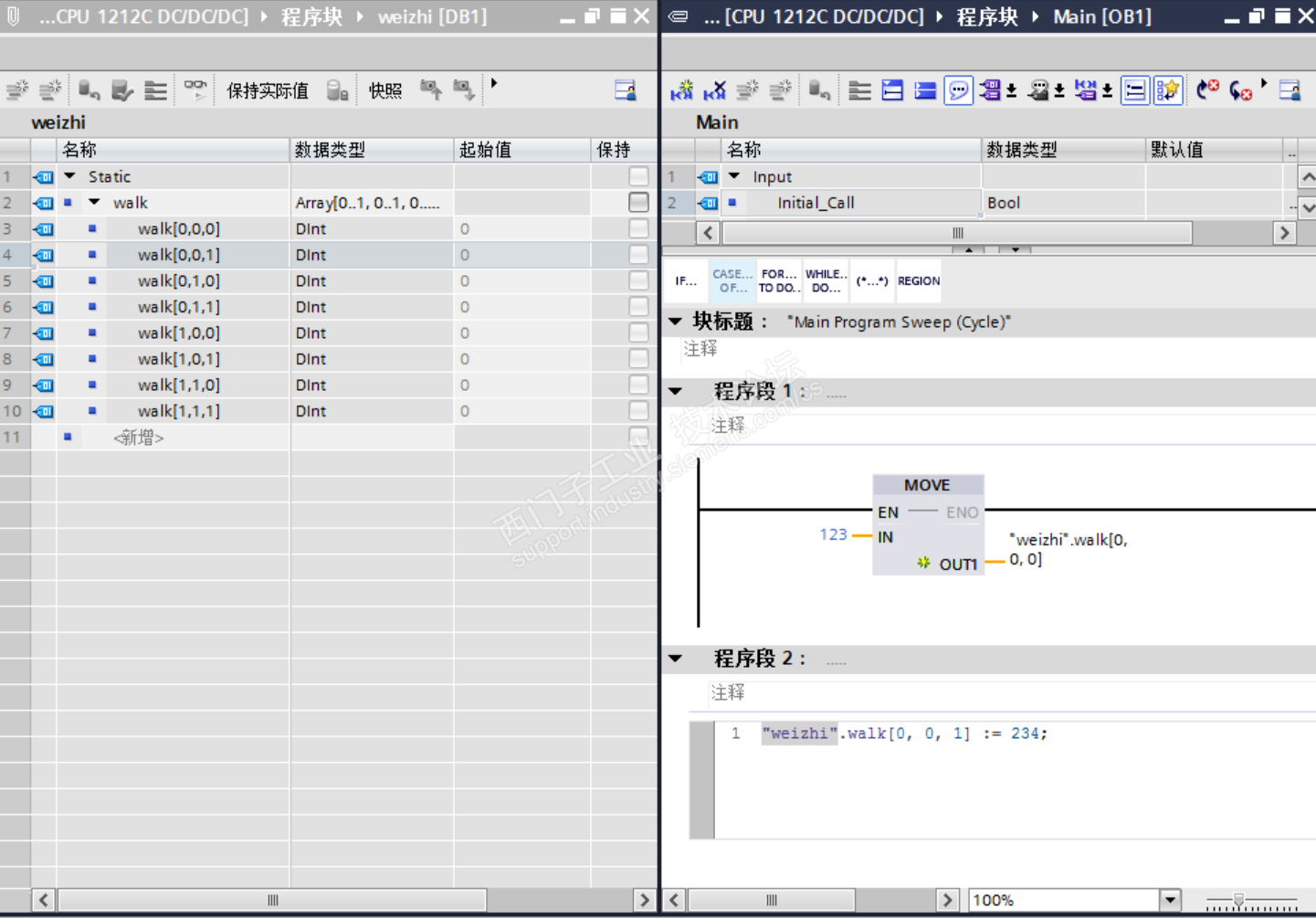Toggle 保持 checkbox for walk[1,1,1] row
The image size is (1316, 918).
(639, 411)
